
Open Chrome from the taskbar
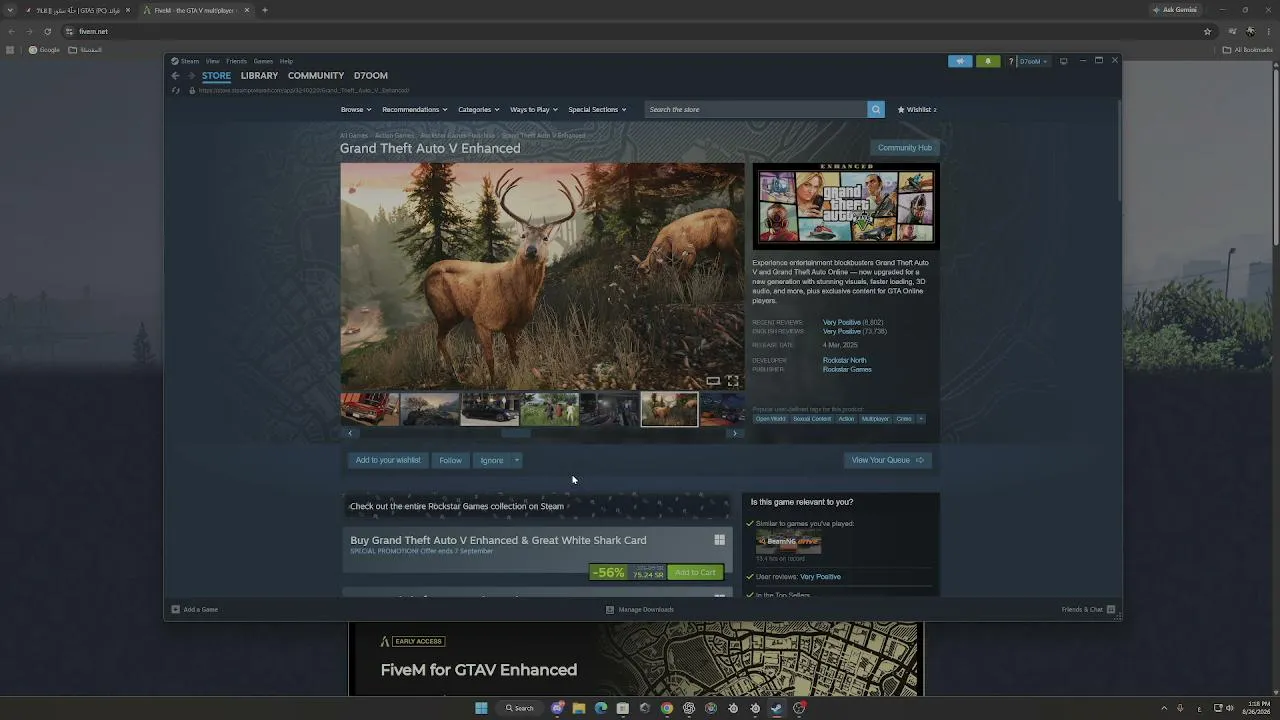(x=667, y=708)
